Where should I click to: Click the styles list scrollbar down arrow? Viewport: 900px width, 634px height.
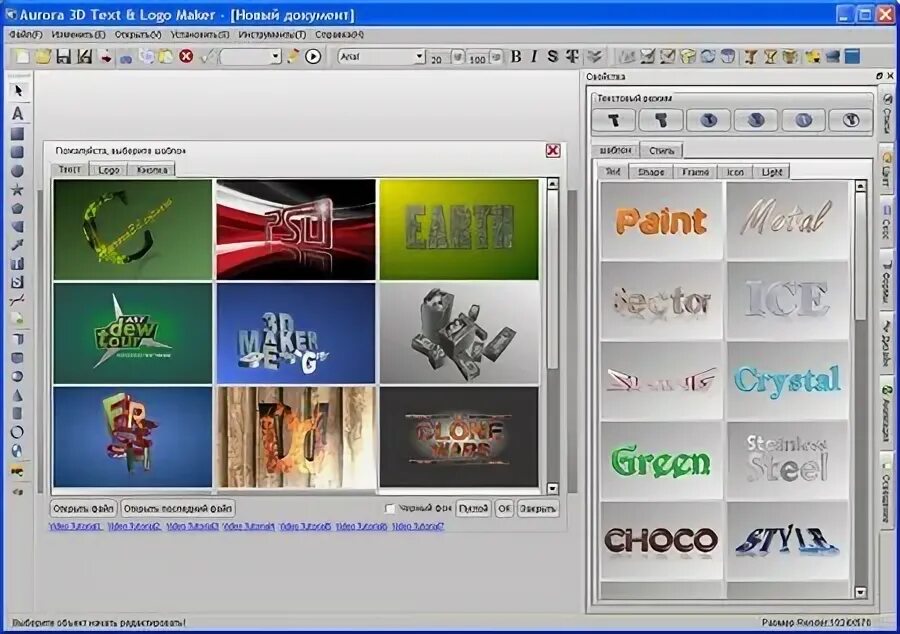point(860,592)
